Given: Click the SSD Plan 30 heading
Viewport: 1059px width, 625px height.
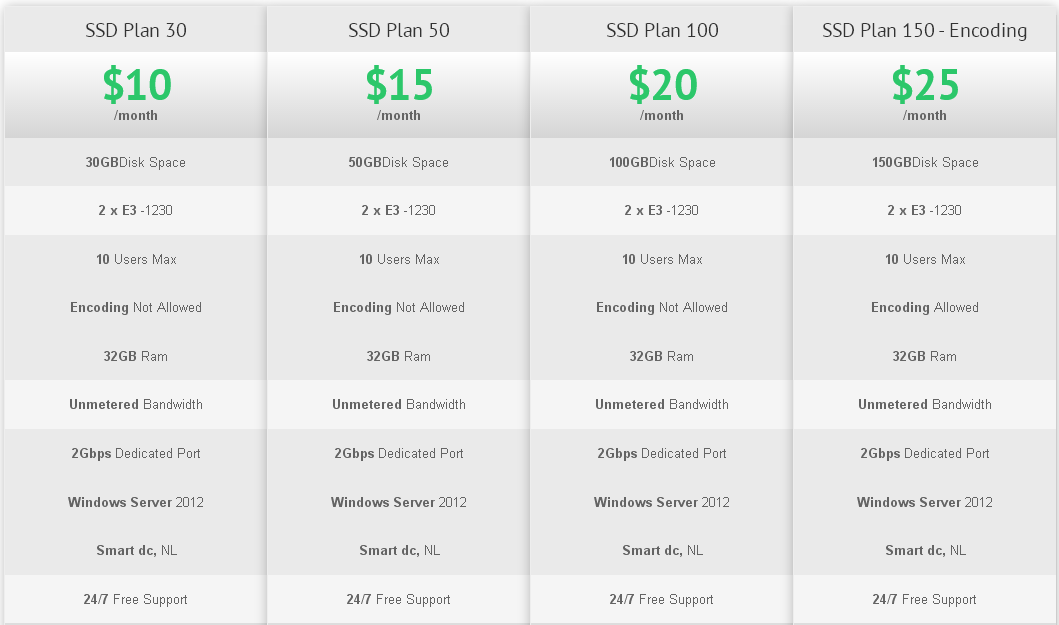Looking at the screenshot, I should [136, 30].
